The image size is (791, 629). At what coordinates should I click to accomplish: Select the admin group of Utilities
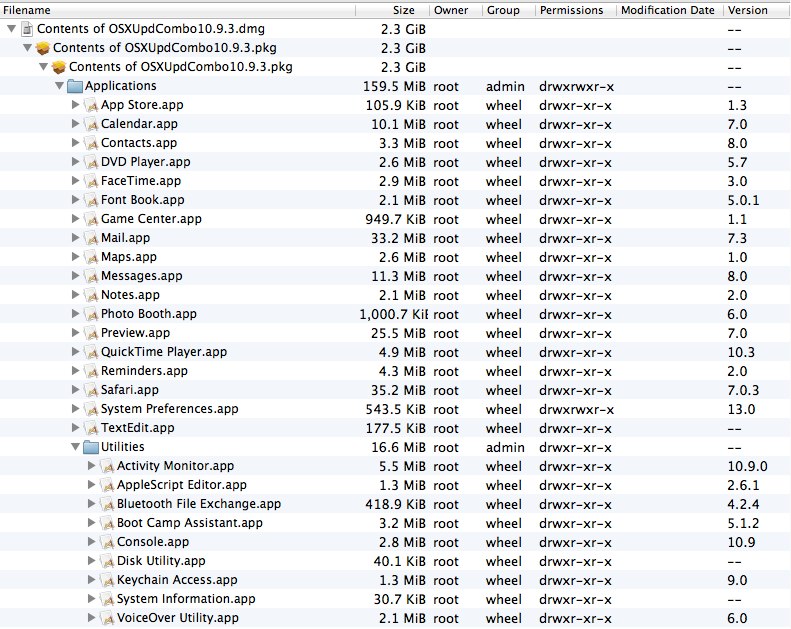505,448
